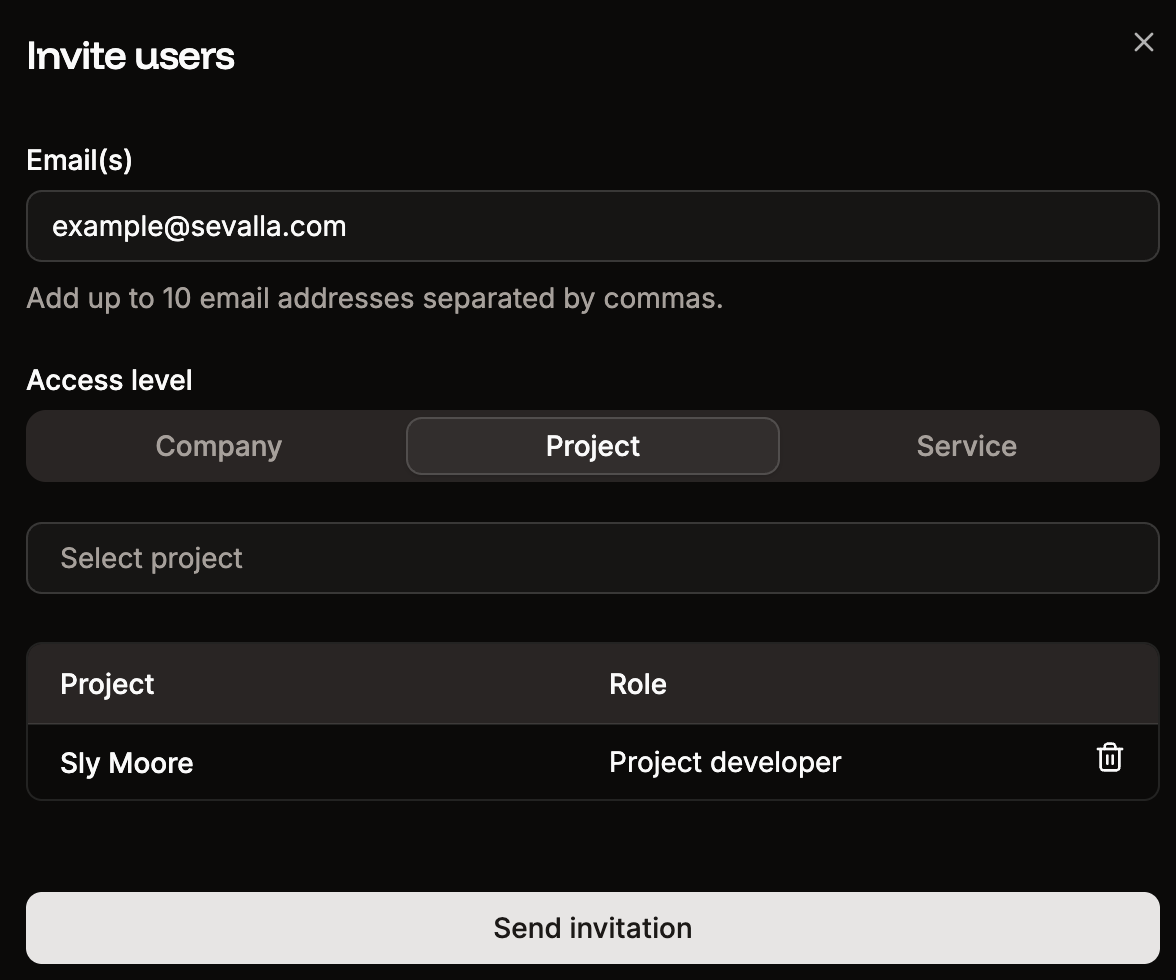Toggle Company in the access level selector
1176x980 pixels.
tap(218, 446)
